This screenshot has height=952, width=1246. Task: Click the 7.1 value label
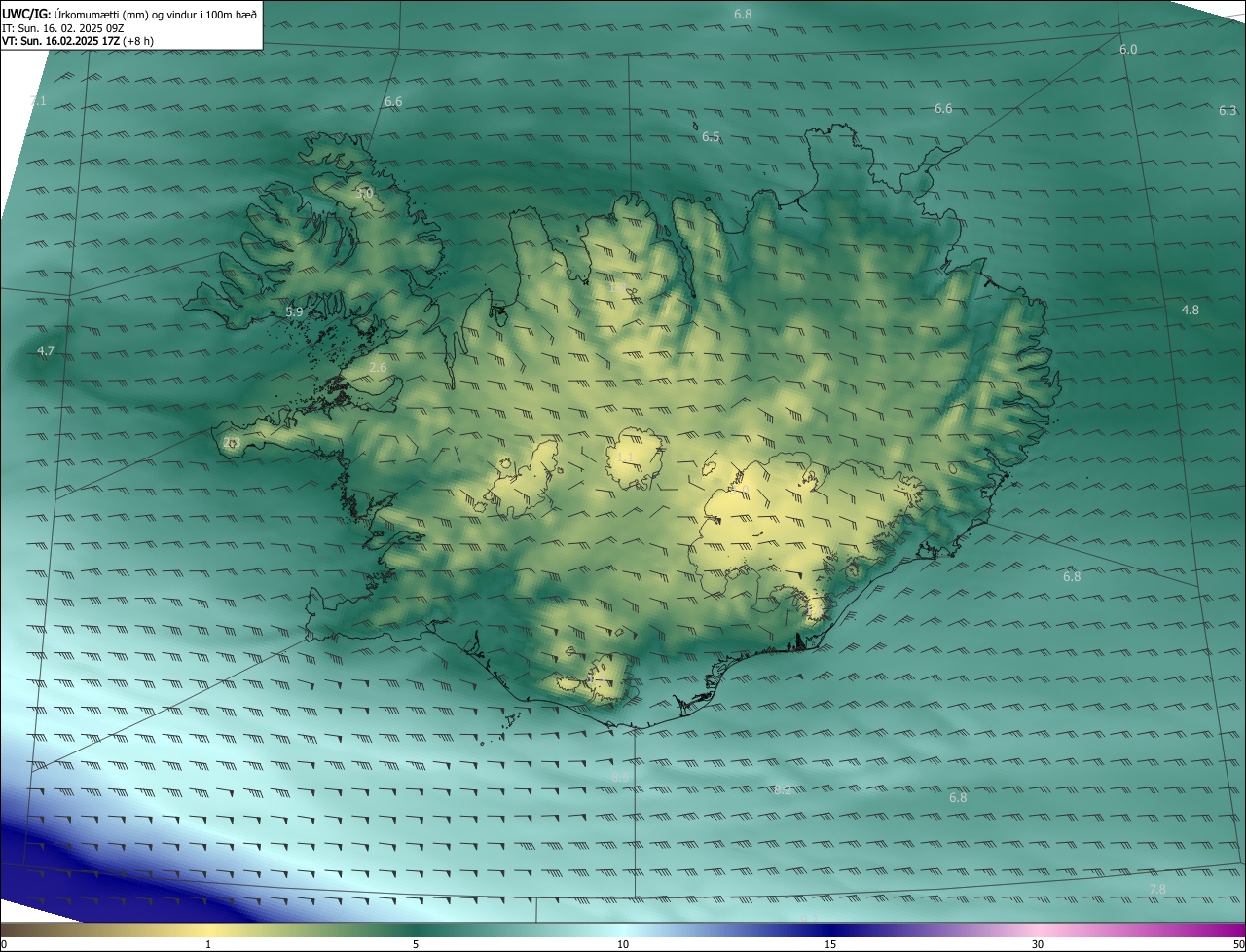pyautogui.click(x=38, y=101)
